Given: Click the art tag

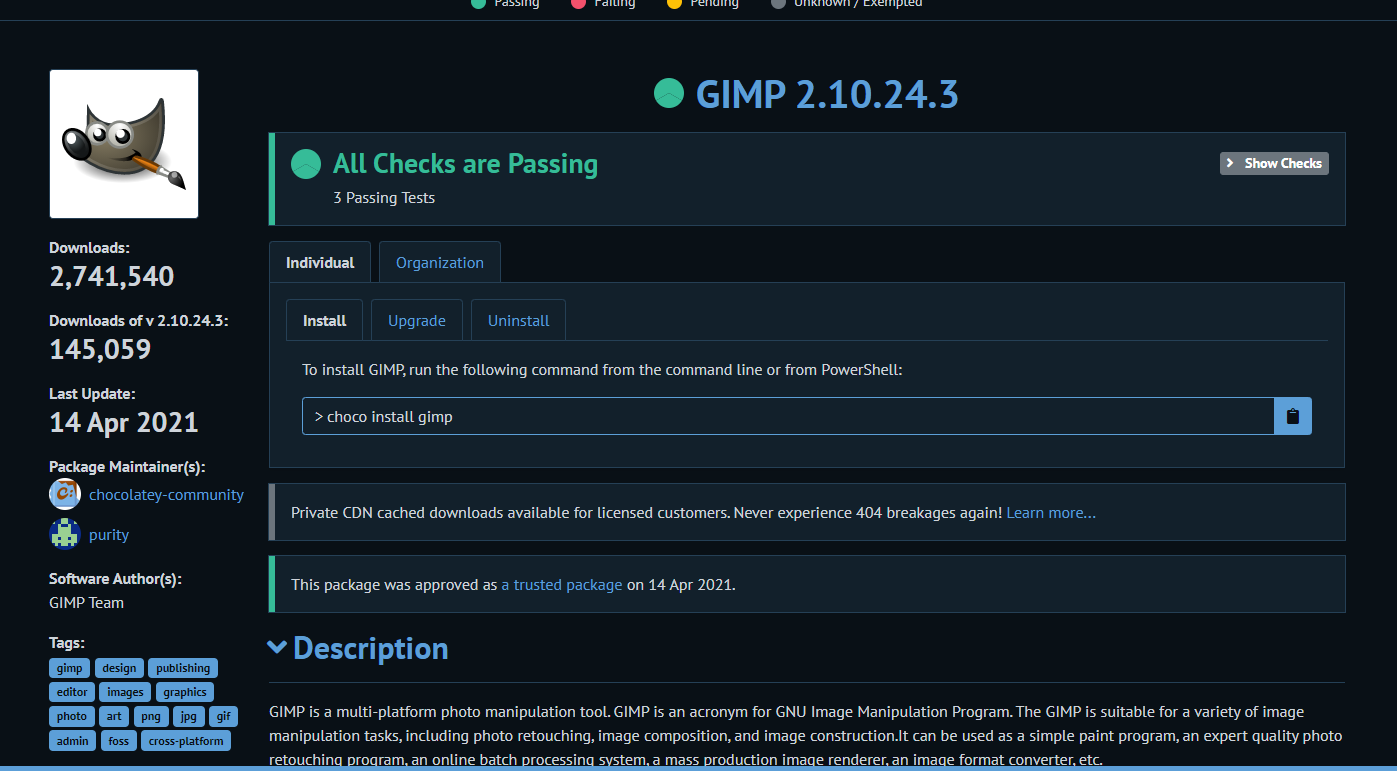Looking at the screenshot, I should pos(115,716).
